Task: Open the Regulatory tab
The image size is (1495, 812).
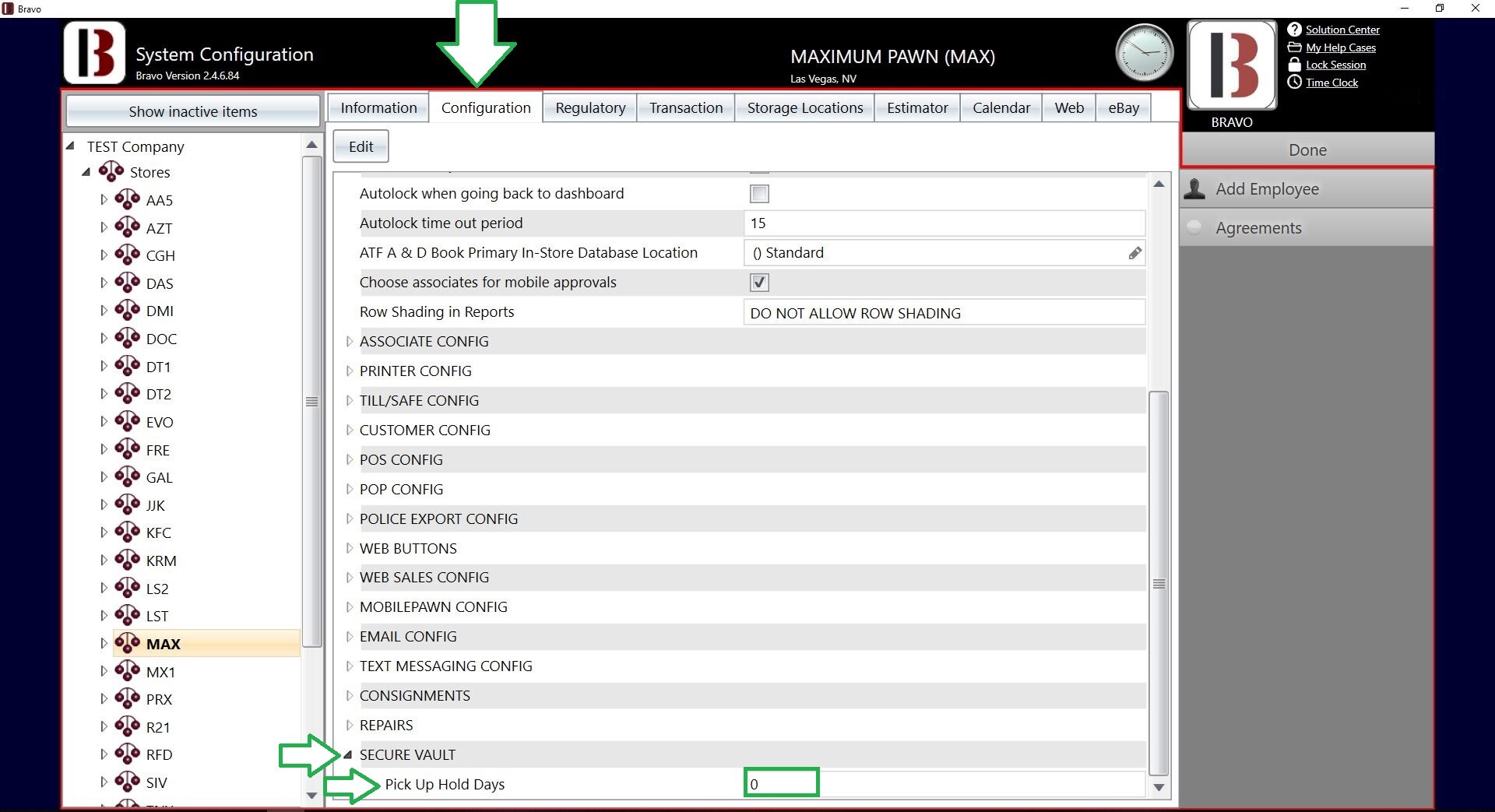Action: (590, 107)
